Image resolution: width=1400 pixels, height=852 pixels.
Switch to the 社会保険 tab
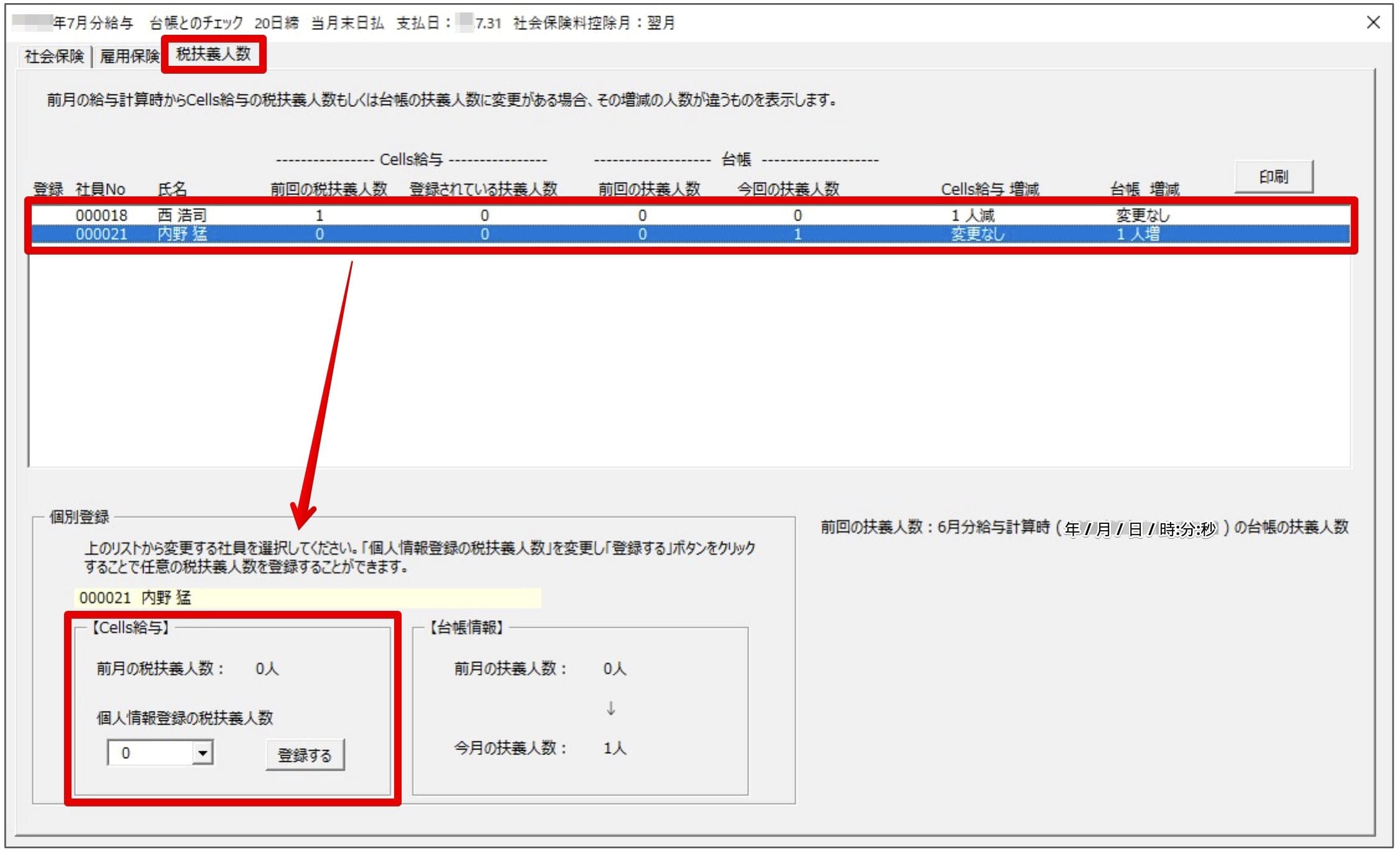(54, 57)
